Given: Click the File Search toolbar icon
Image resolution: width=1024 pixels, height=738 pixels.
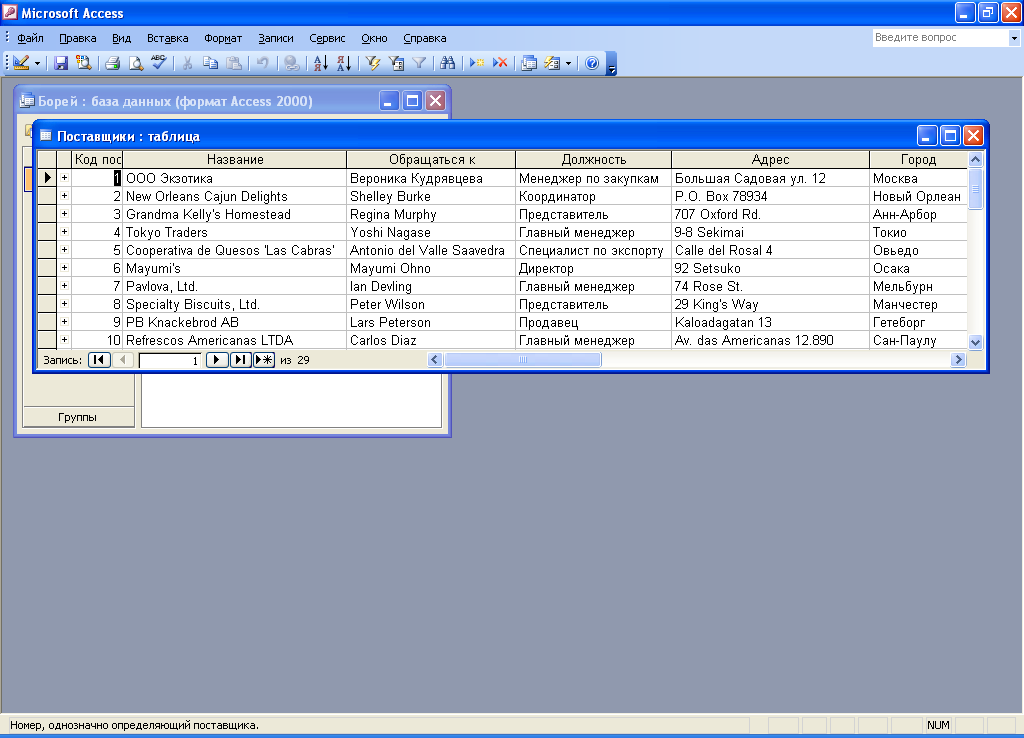Looking at the screenshot, I should coord(83,63).
